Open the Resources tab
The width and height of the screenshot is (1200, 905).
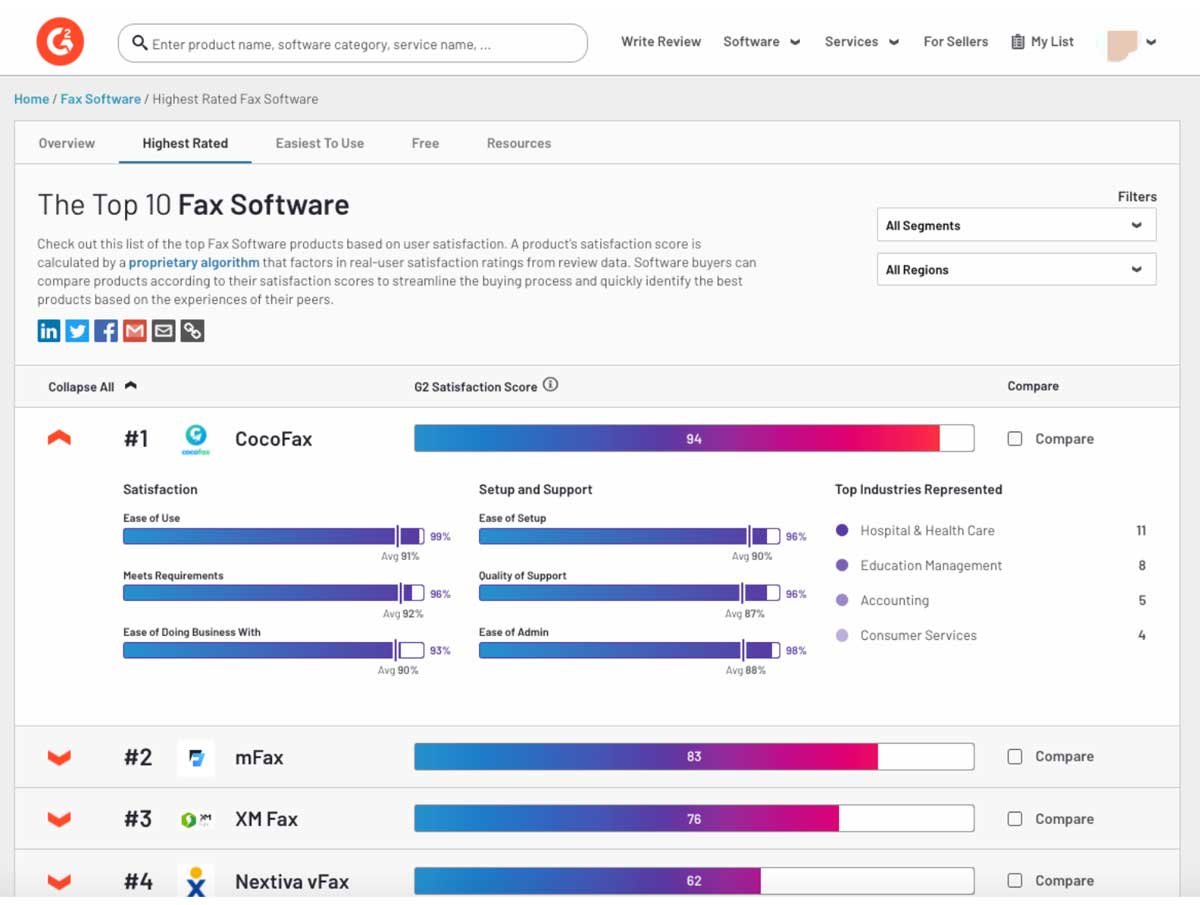coord(519,143)
